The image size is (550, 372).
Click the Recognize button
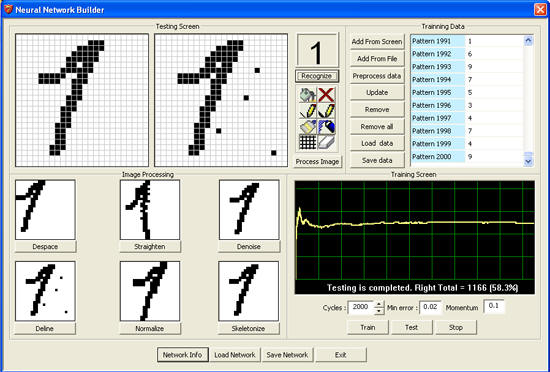(317, 76)
